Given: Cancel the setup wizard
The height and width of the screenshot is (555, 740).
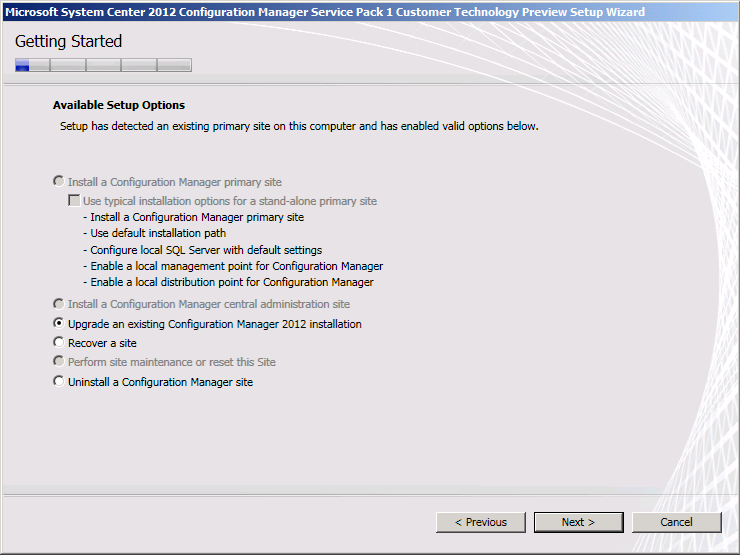Looking at the screenshot, I should [x=676, y=522].
